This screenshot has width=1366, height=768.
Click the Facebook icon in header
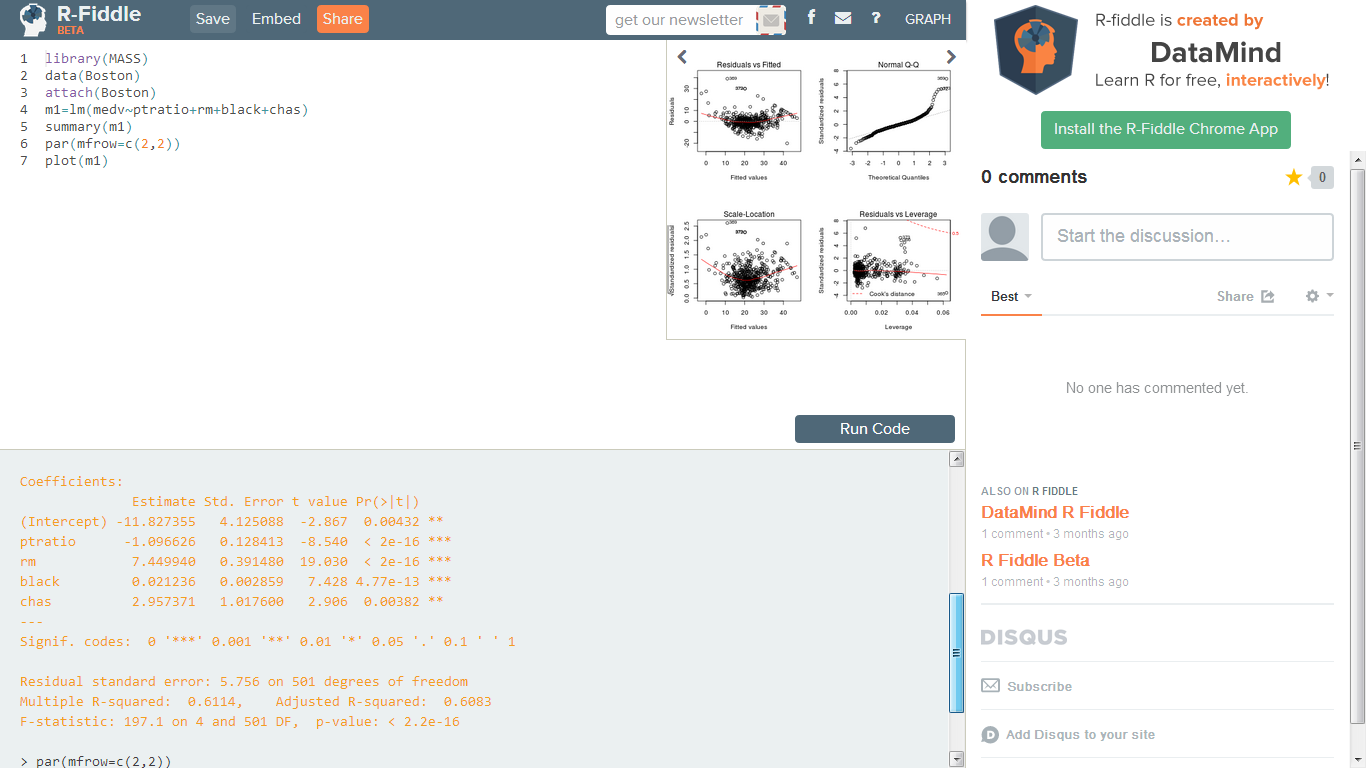(811, 18)
